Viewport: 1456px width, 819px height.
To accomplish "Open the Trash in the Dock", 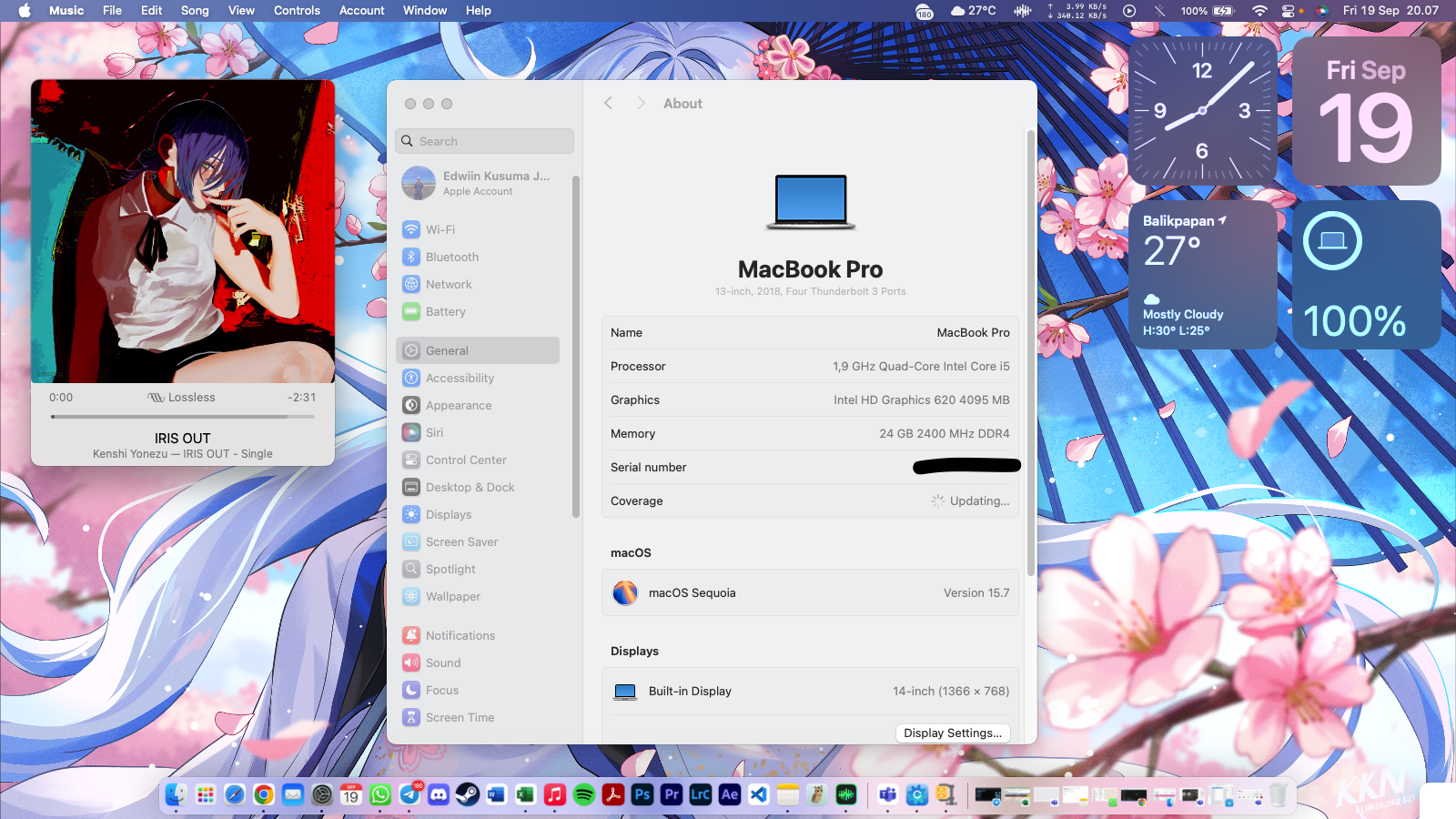I will click(x=1279, y=794).
